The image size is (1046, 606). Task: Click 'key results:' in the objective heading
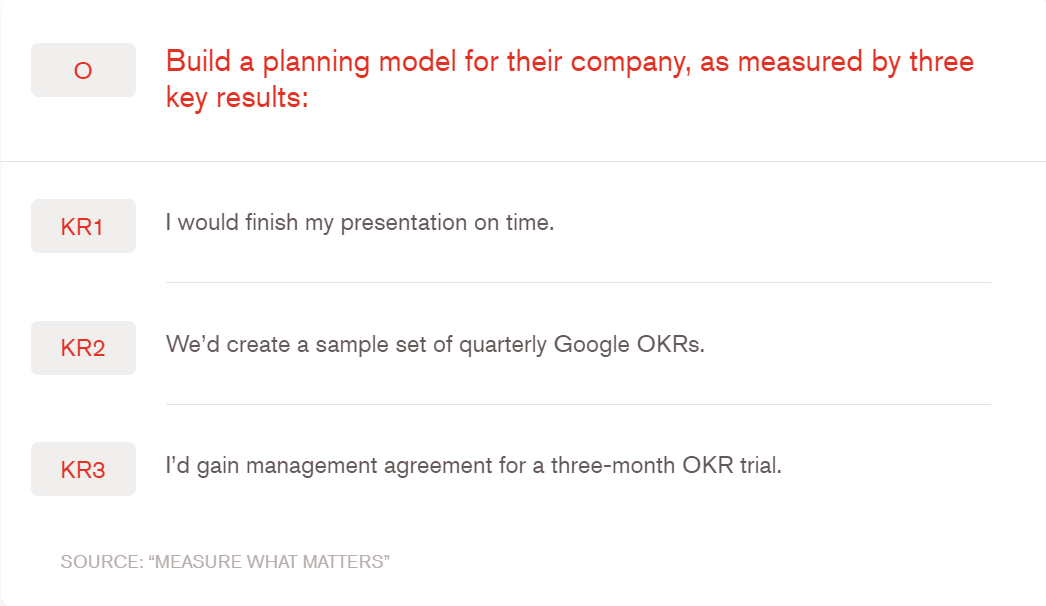237,98
